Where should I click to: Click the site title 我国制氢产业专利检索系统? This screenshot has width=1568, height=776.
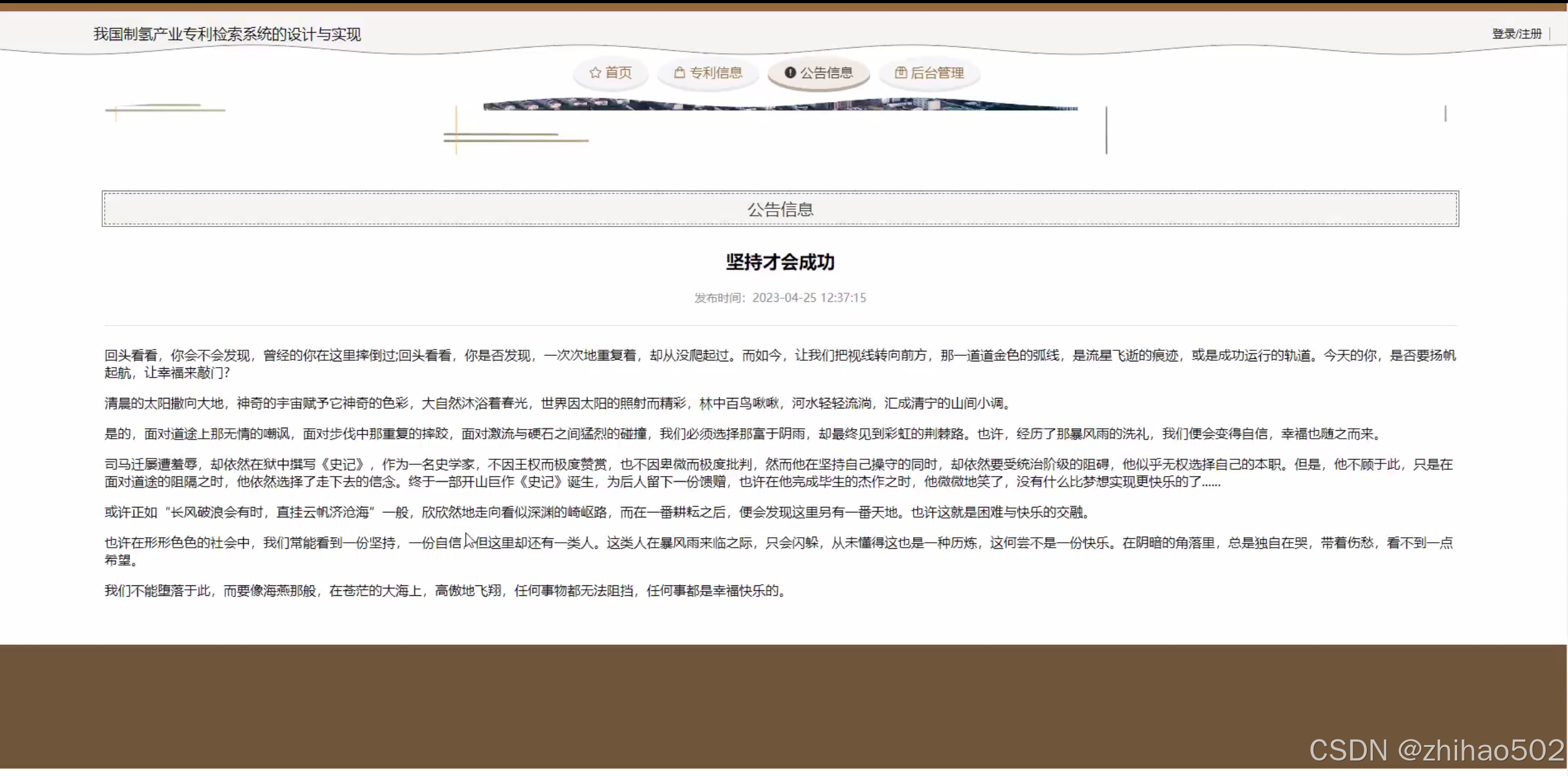[x=227, y=34]
